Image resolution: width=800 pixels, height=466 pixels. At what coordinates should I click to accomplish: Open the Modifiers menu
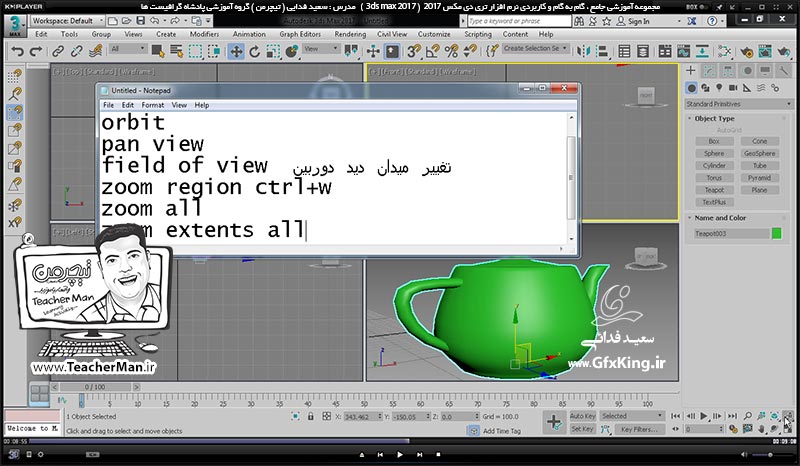pos(204,34)
